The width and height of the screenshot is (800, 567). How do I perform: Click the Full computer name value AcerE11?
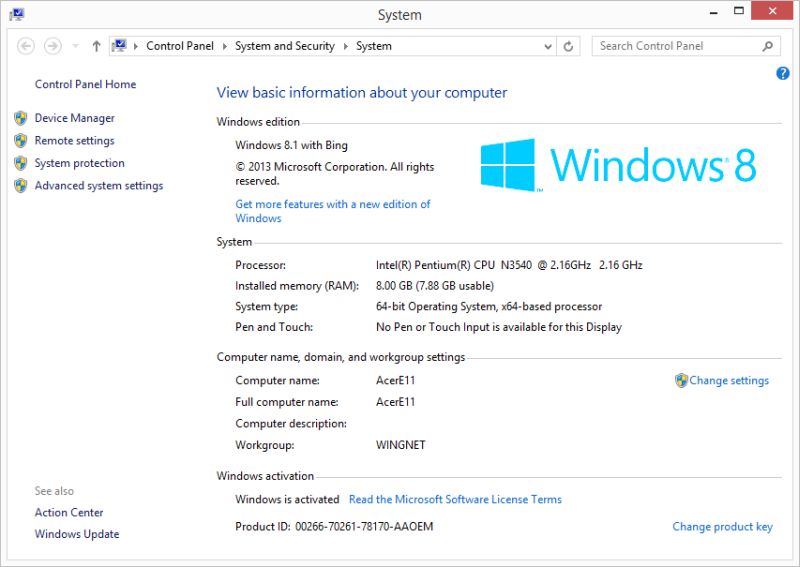(x=395, y=402)
